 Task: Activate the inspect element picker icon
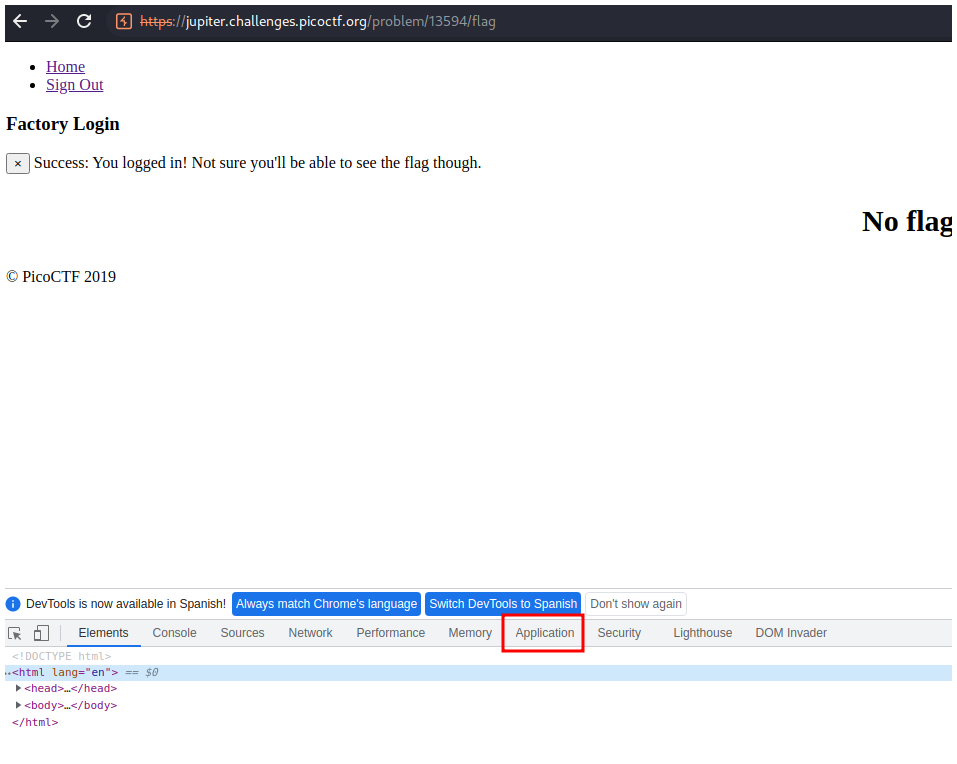coord(15,633)
